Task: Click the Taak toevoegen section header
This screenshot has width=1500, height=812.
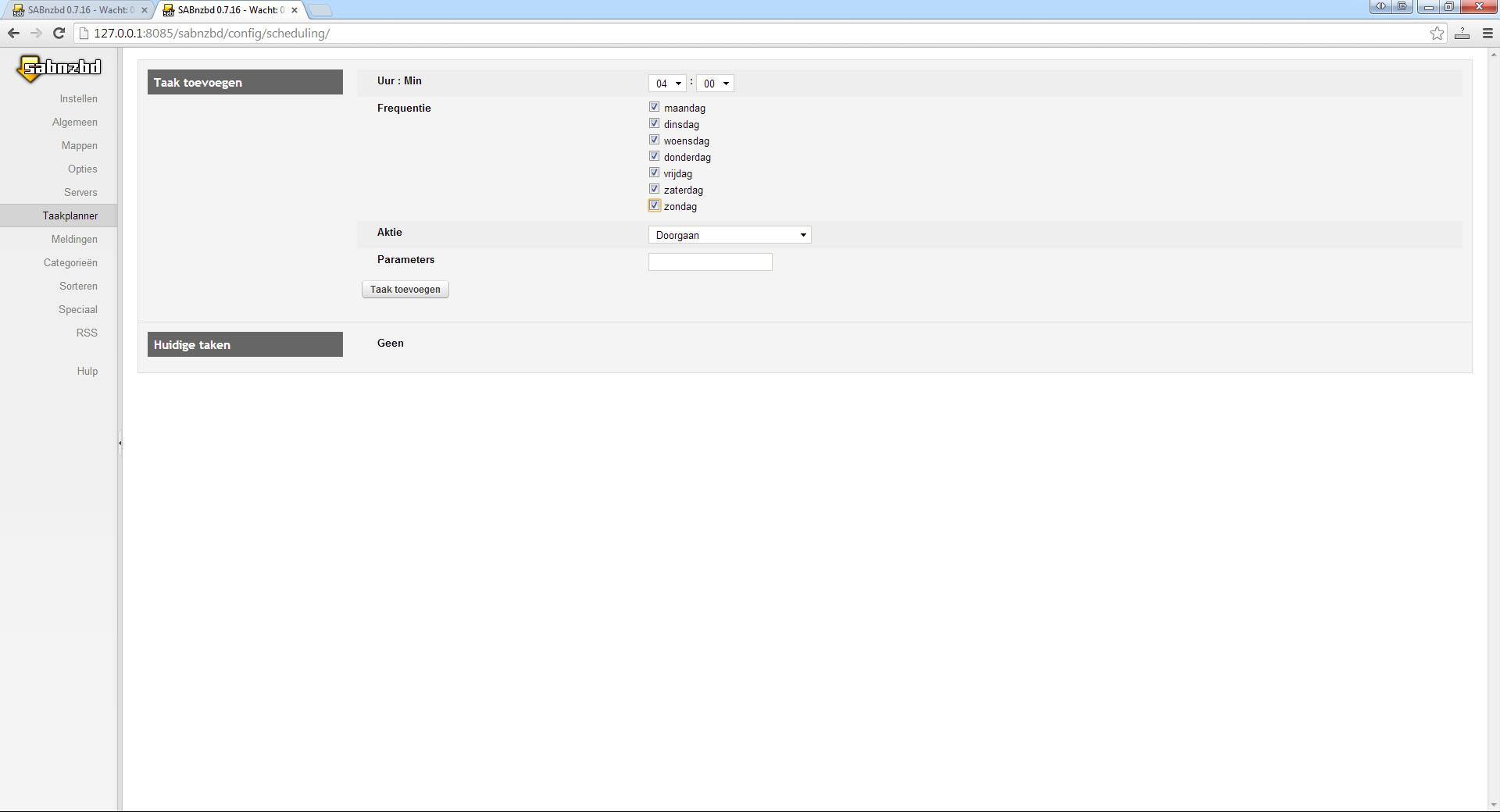Action: (x=245, y=82)
